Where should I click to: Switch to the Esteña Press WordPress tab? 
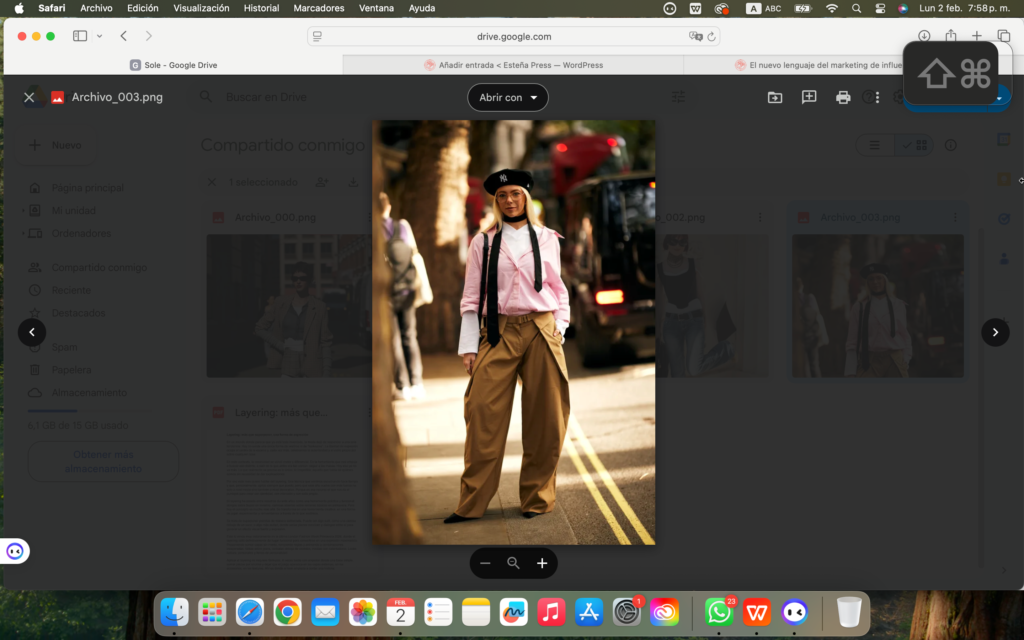[513, 65]
